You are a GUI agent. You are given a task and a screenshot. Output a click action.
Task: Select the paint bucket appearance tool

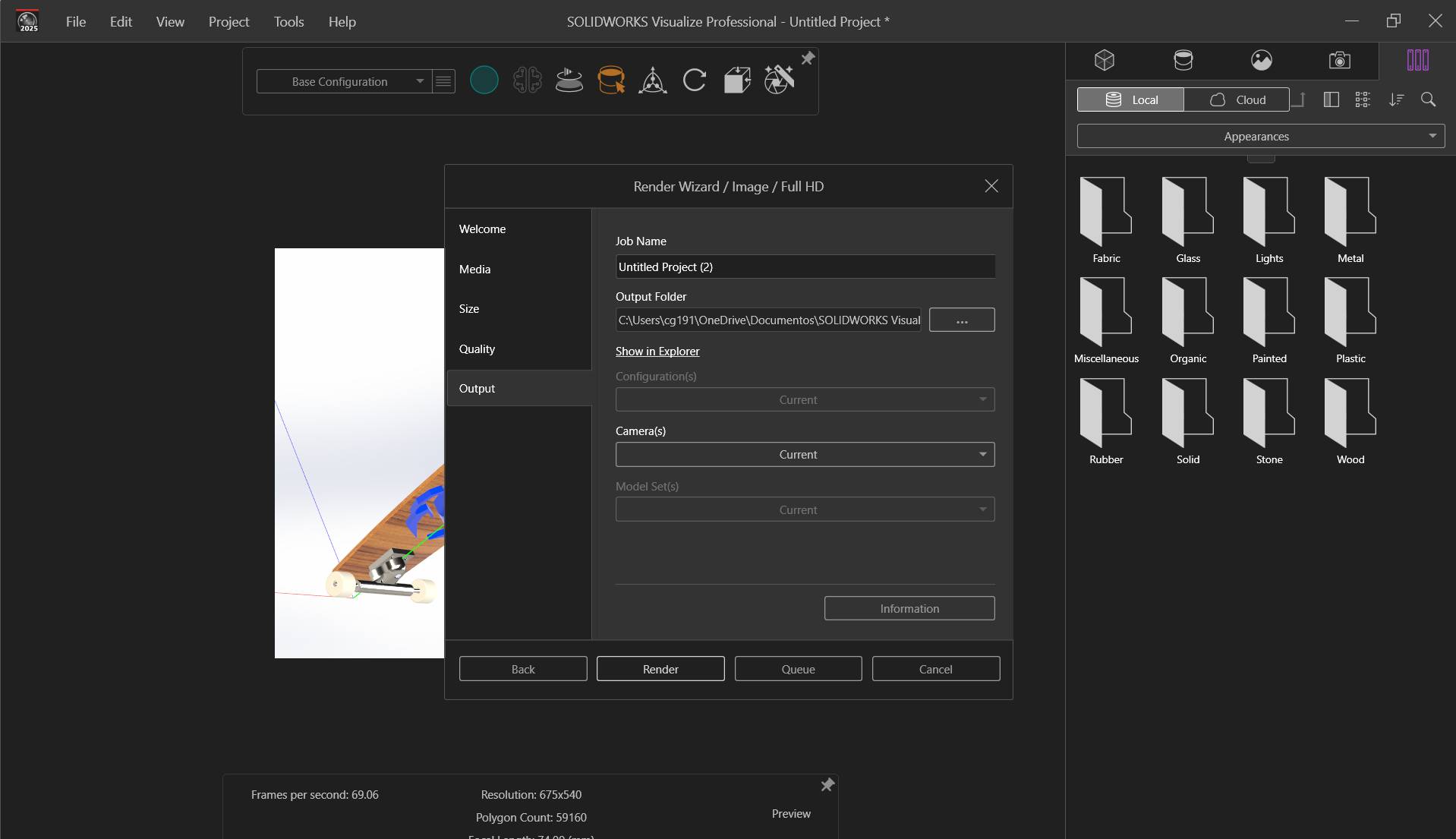(612, 80)
